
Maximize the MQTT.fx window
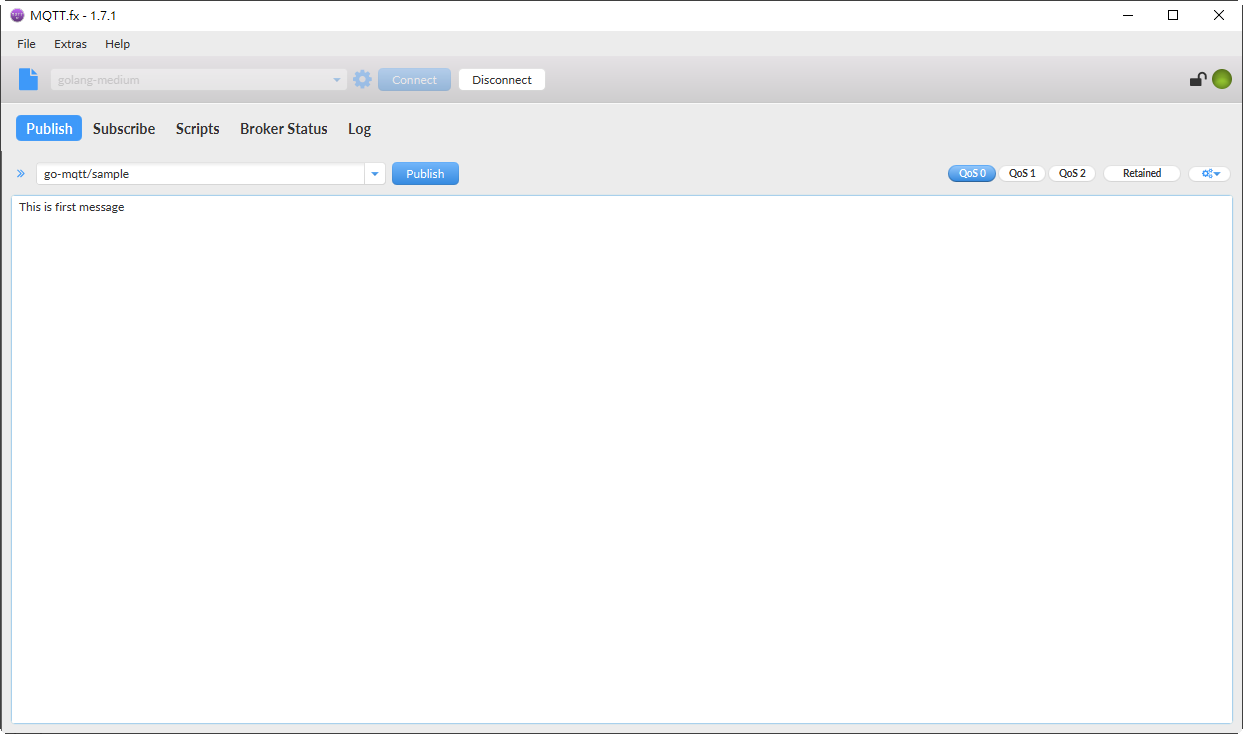pyautogui.click(x=1173, y=15)
